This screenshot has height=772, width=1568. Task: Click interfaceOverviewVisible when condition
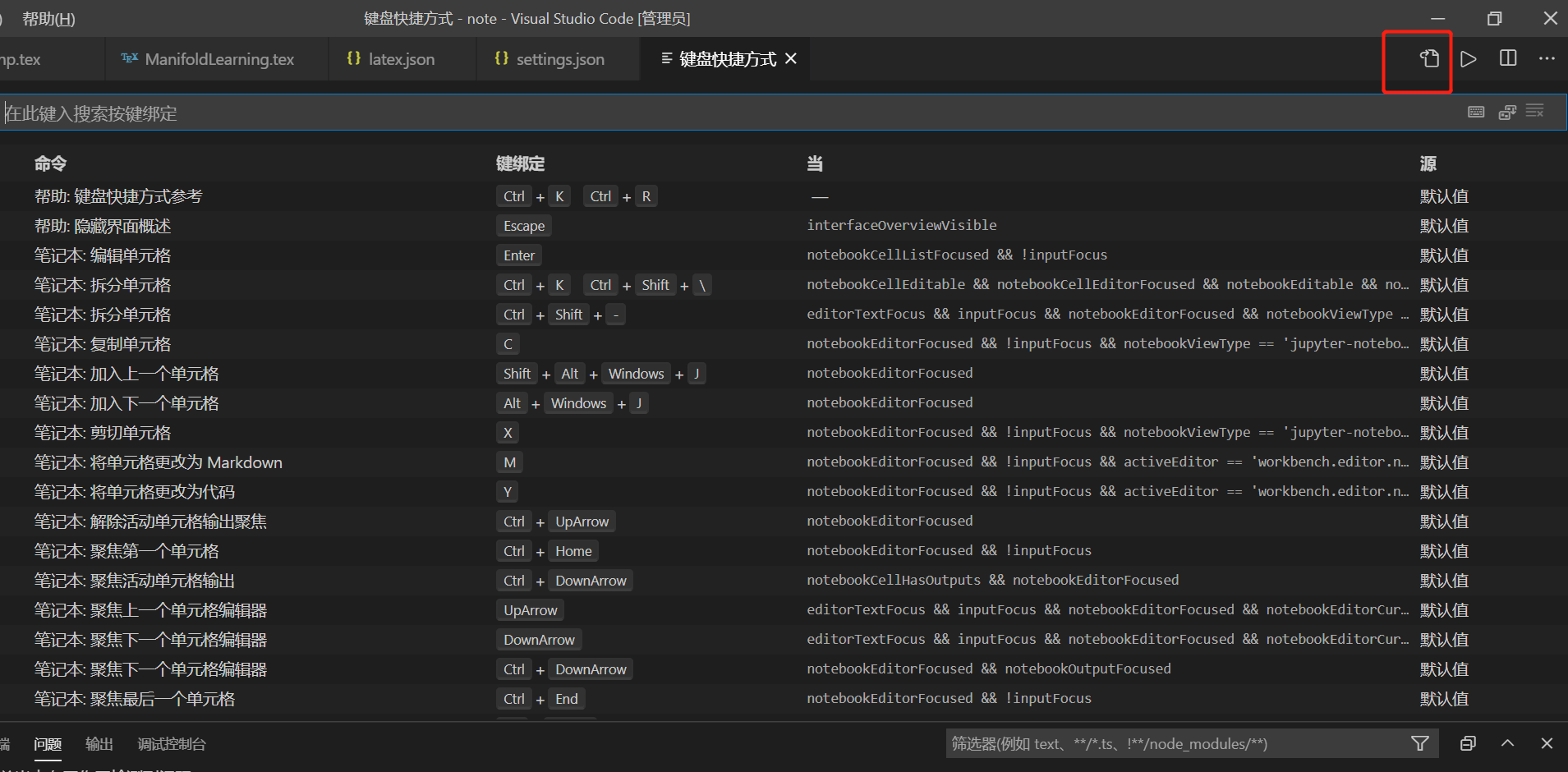pos(902,225)
